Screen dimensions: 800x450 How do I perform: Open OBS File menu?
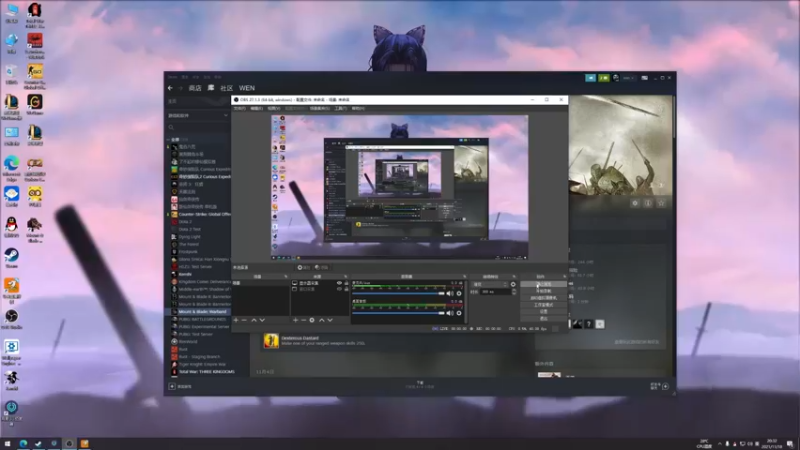239,109
